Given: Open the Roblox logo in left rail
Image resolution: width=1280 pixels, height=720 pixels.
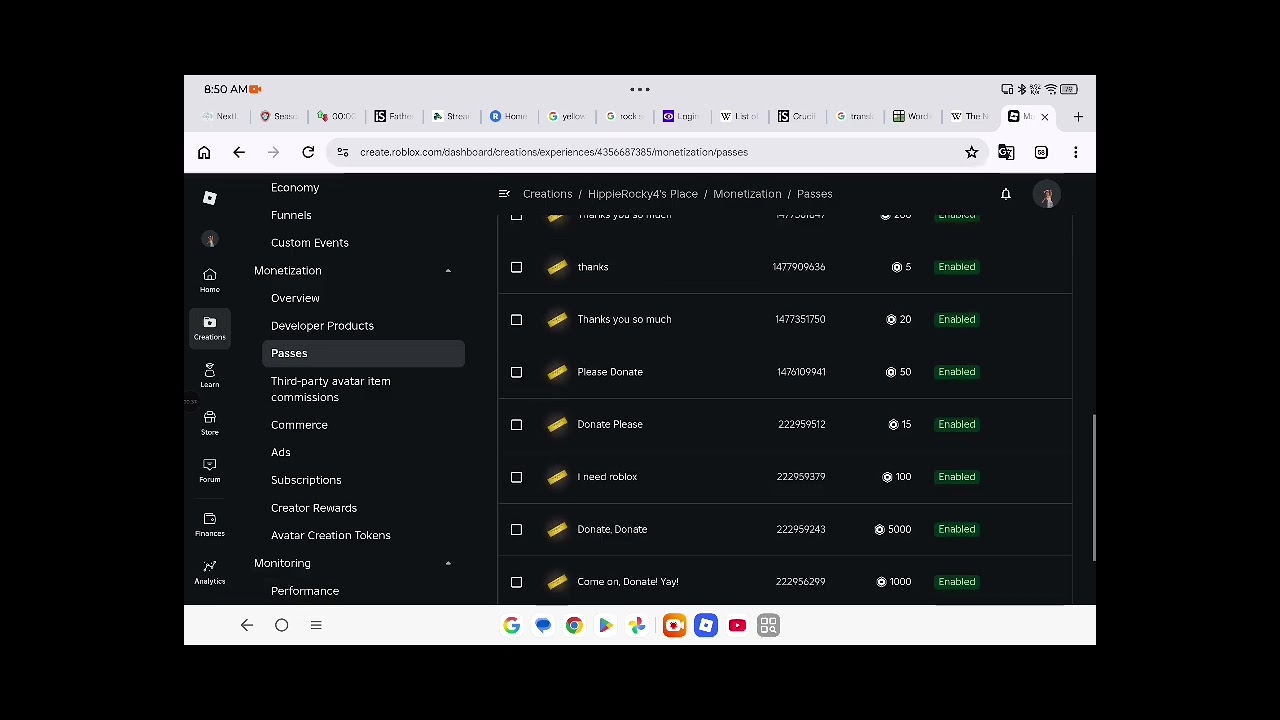Looking at the screenshot, I should click(209, 198).
